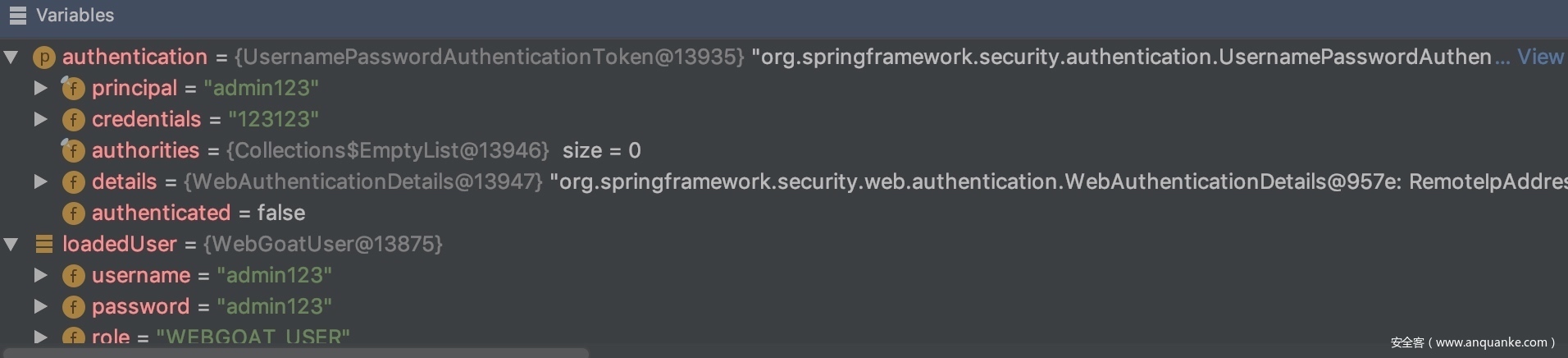
Task: Collapse the loadedUser variable node
Action: (x=11, y=244)
